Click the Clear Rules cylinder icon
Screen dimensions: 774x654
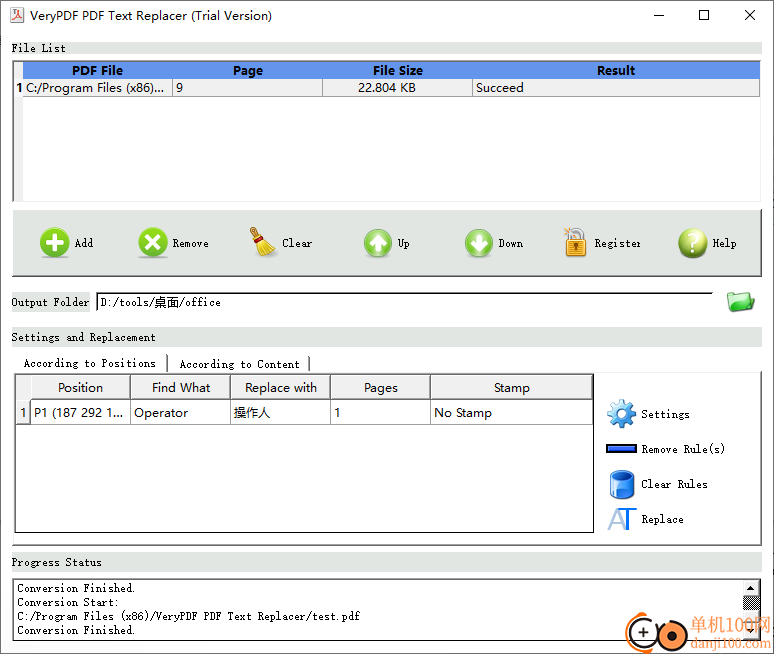point(621,484)
